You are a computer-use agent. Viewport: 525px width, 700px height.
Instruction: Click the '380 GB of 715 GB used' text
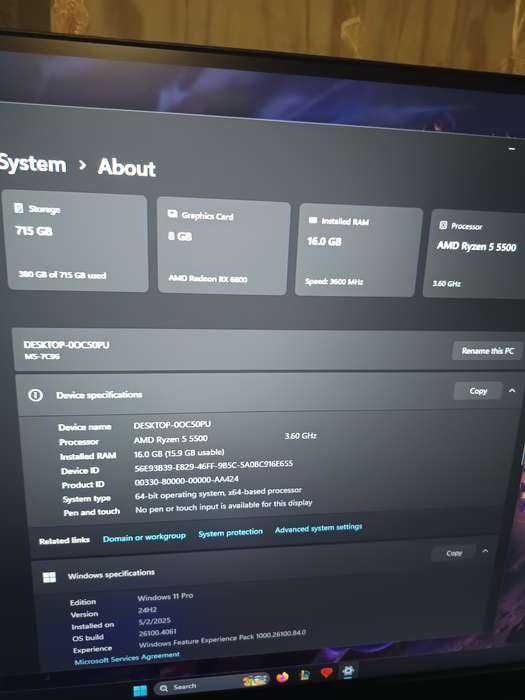[x=62, y=275]
